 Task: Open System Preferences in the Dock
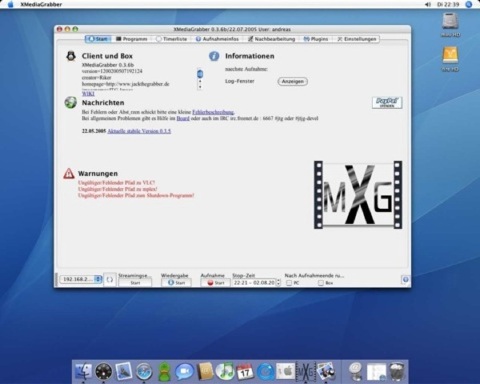tap(286, 371)
